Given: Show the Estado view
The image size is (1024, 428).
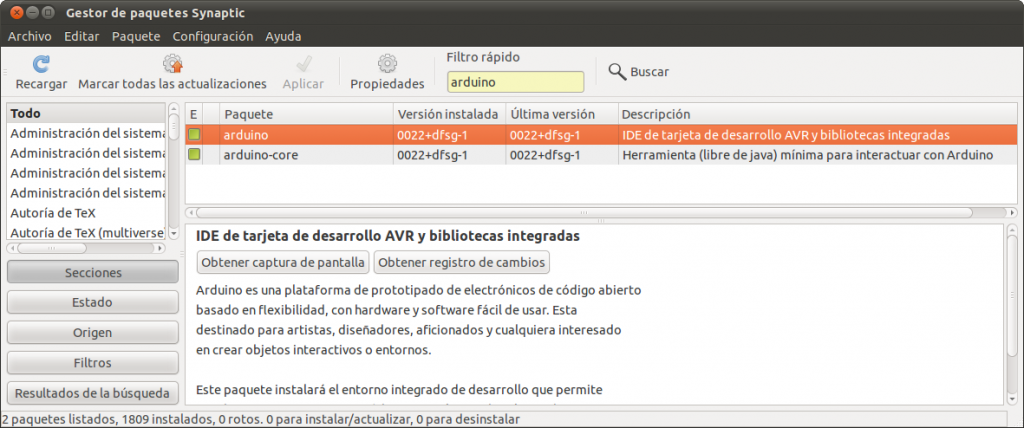Looking at the screenshot, I should (x=93, y=303).
